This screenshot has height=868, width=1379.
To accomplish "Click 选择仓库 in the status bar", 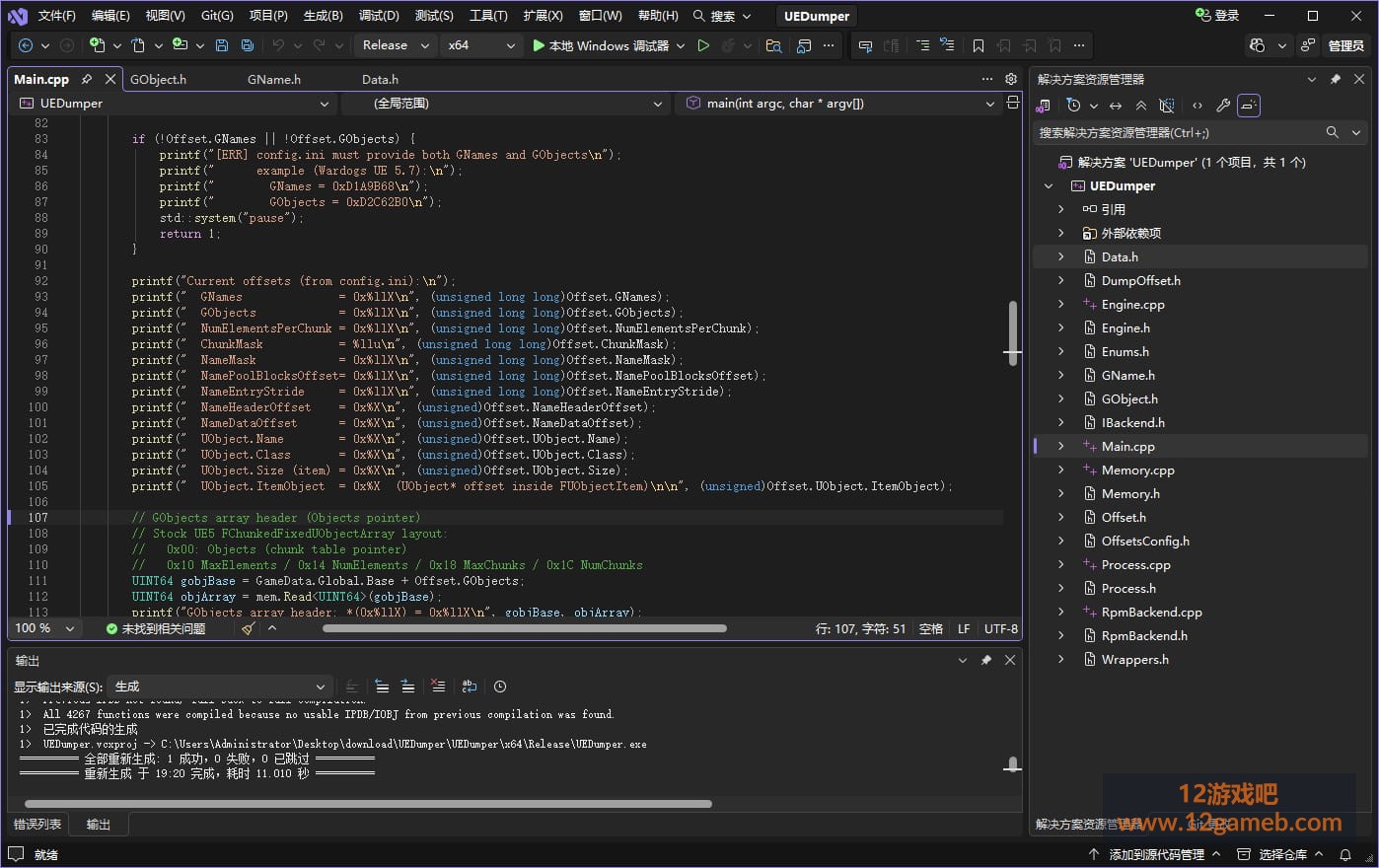I will (x=1280, y=854).
